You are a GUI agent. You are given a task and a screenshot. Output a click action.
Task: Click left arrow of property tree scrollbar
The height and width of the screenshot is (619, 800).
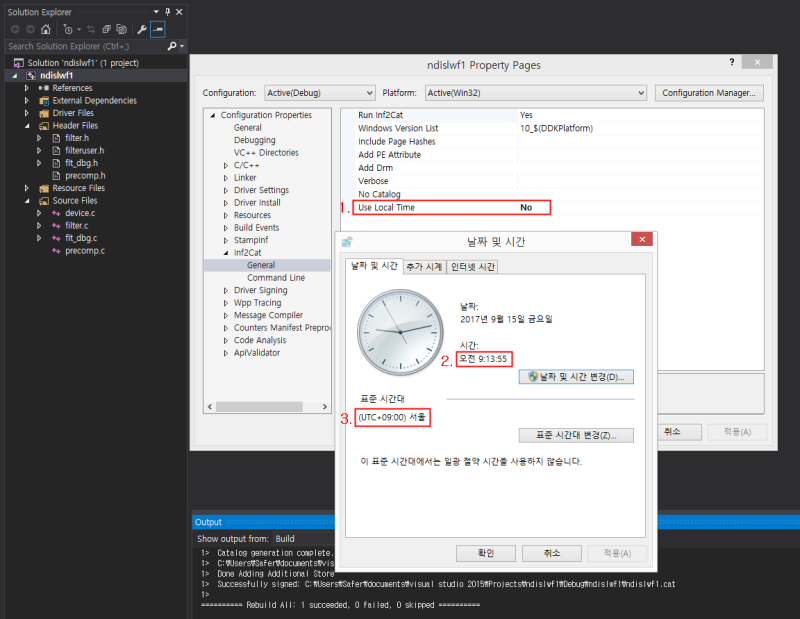pos(210,407)
